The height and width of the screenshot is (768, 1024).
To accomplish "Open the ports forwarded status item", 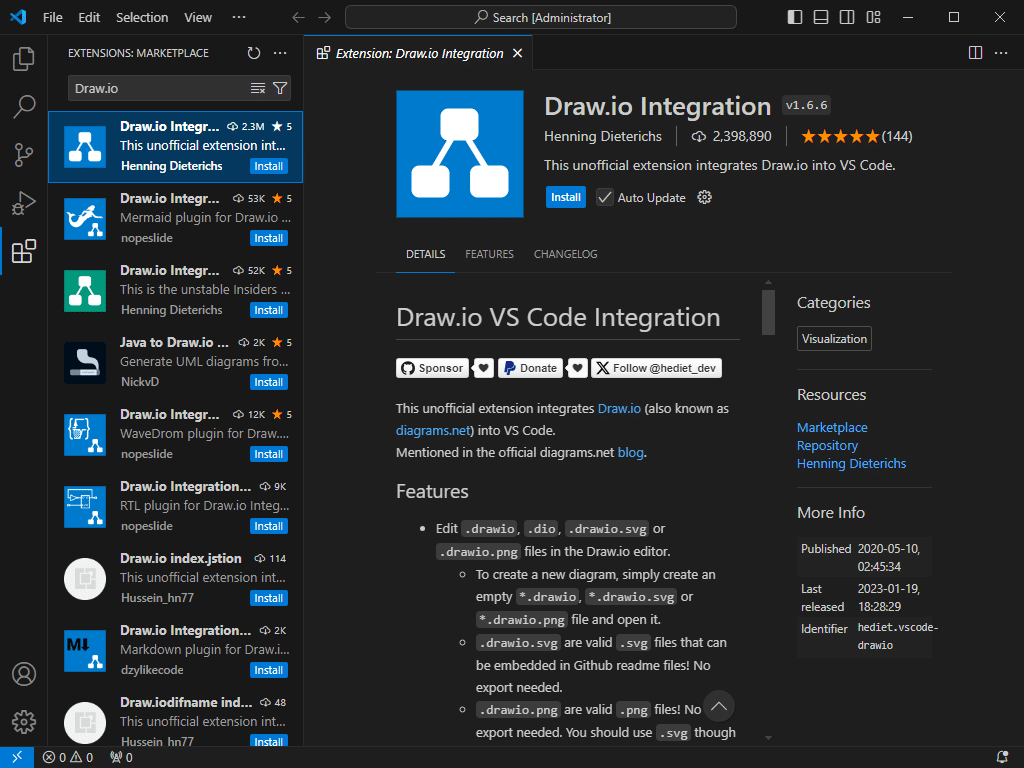I will coord(121,757).
